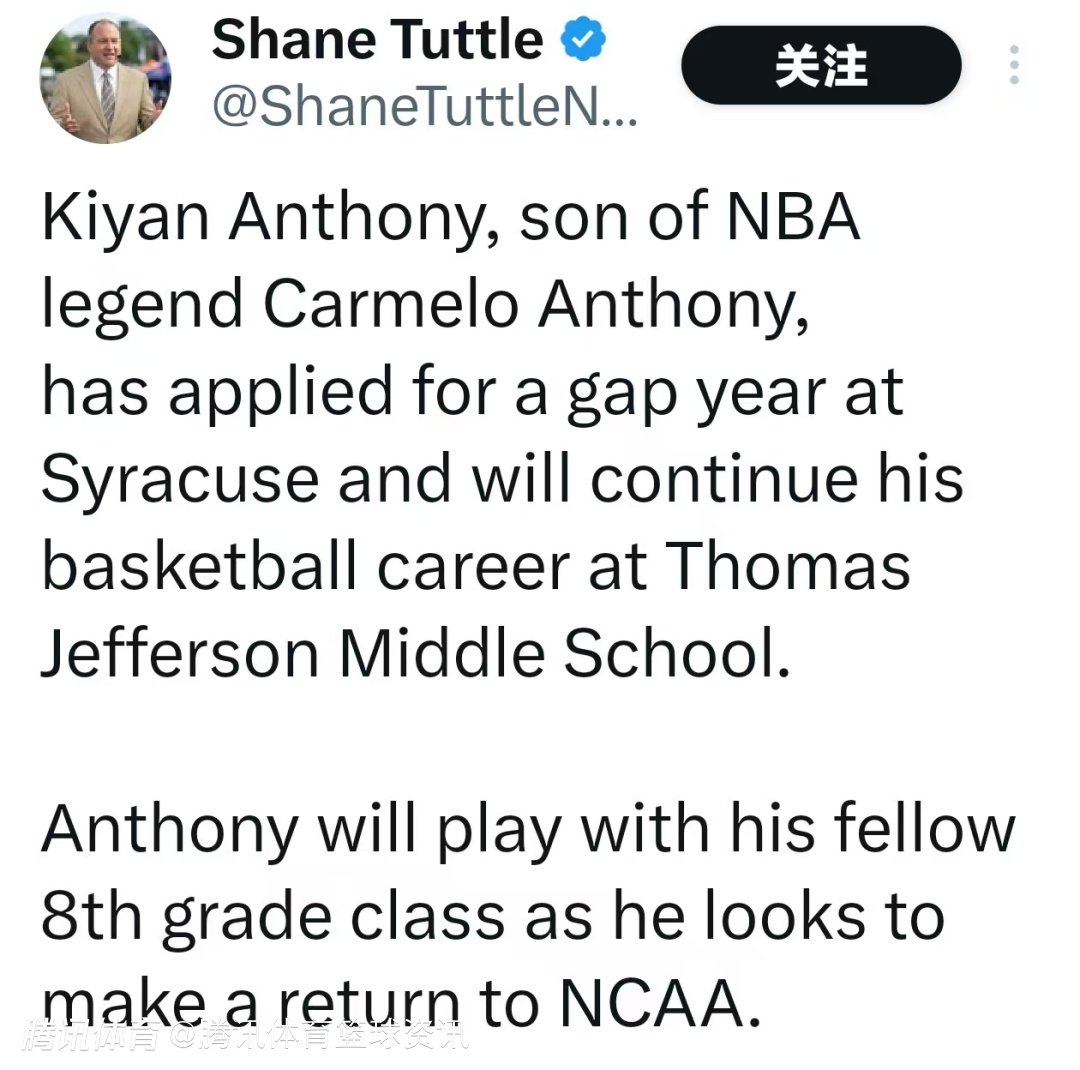Open the three-dot more options menu
Viewport: 1080px width, 1070px height.
(1014, 65)
